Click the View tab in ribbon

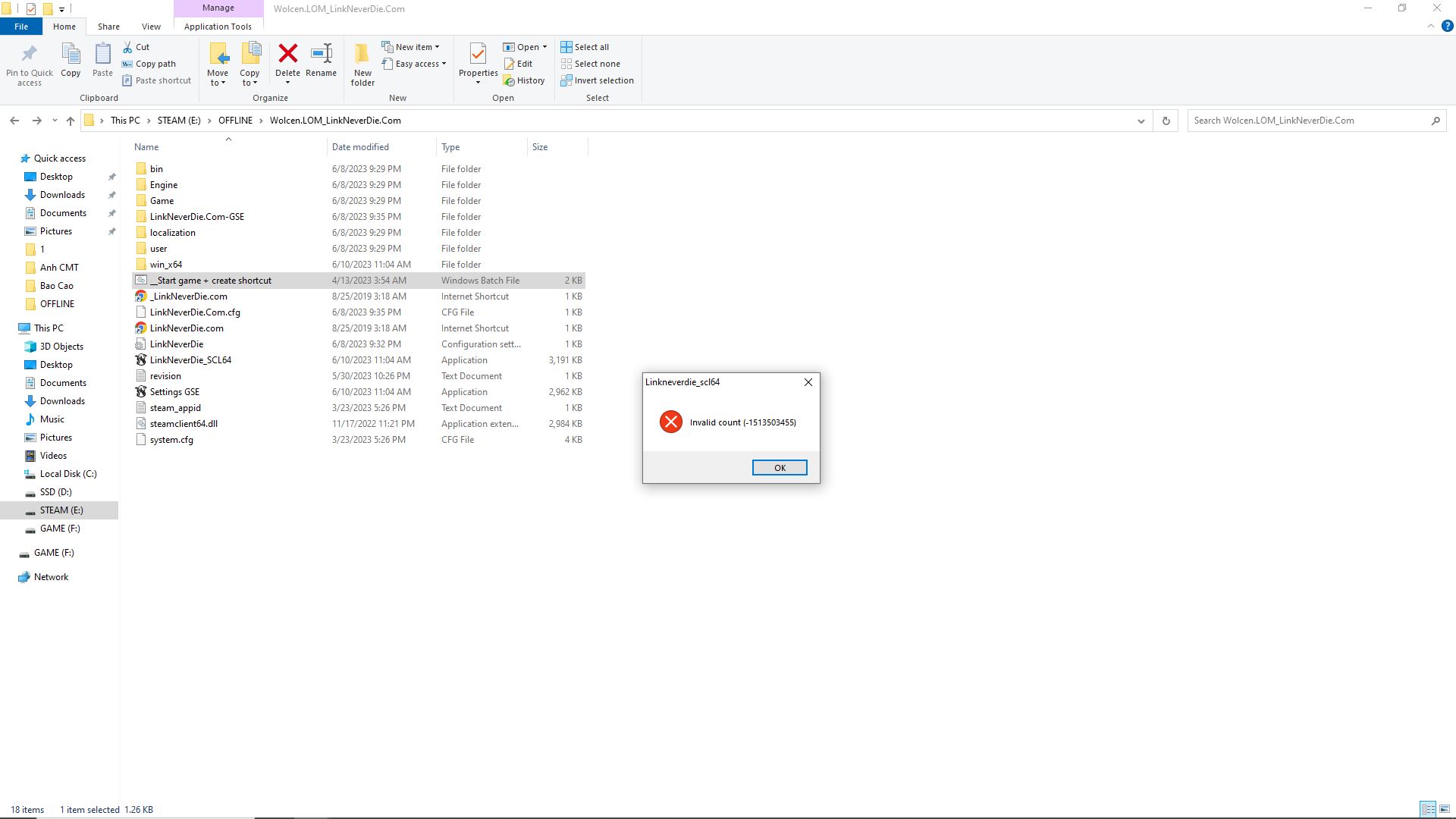pyautogui.click(x=150, y=26)
